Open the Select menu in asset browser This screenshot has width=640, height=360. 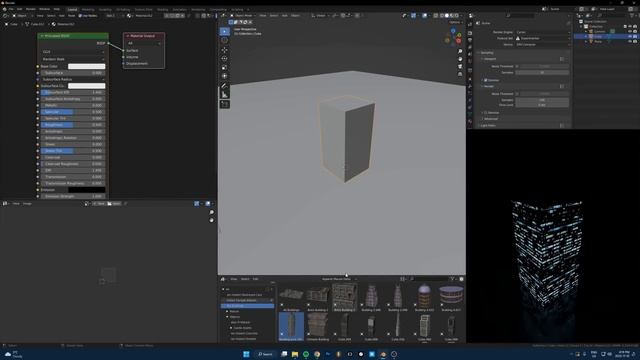(245, 279)
